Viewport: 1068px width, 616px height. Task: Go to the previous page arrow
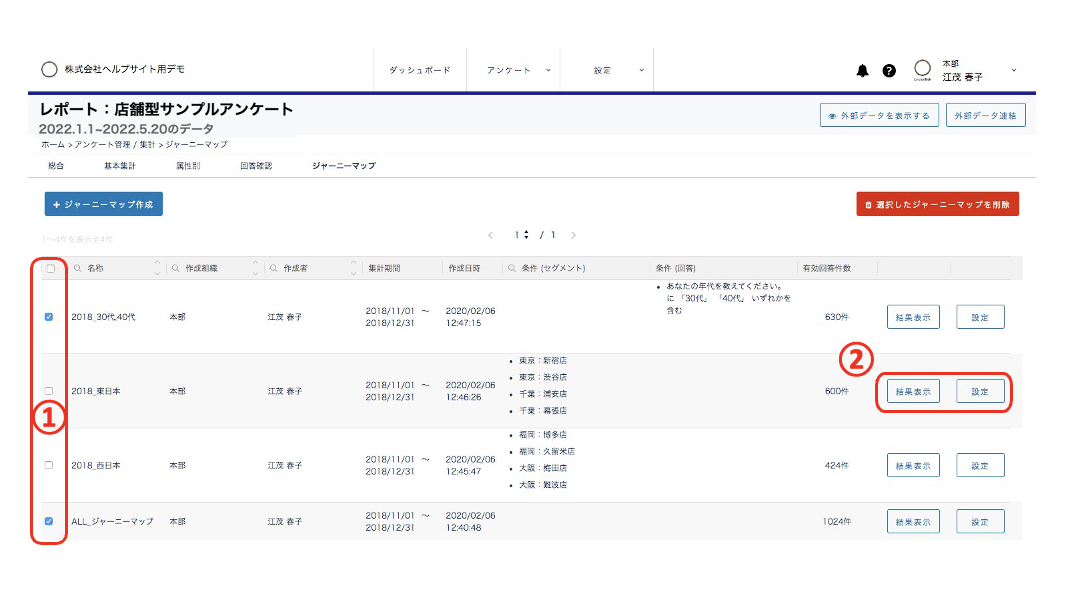490,235
